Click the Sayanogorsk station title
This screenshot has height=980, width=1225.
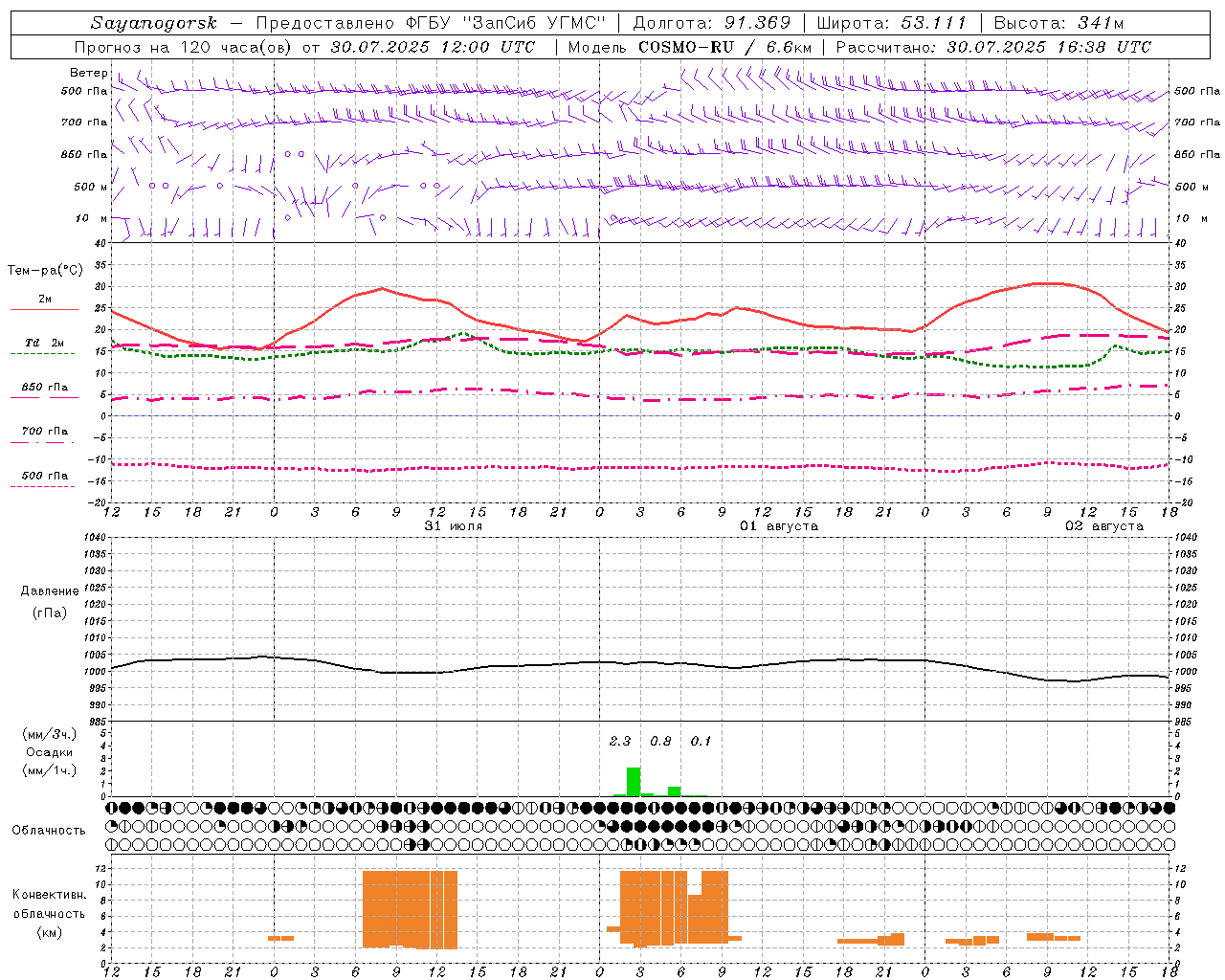pos(154,23)
